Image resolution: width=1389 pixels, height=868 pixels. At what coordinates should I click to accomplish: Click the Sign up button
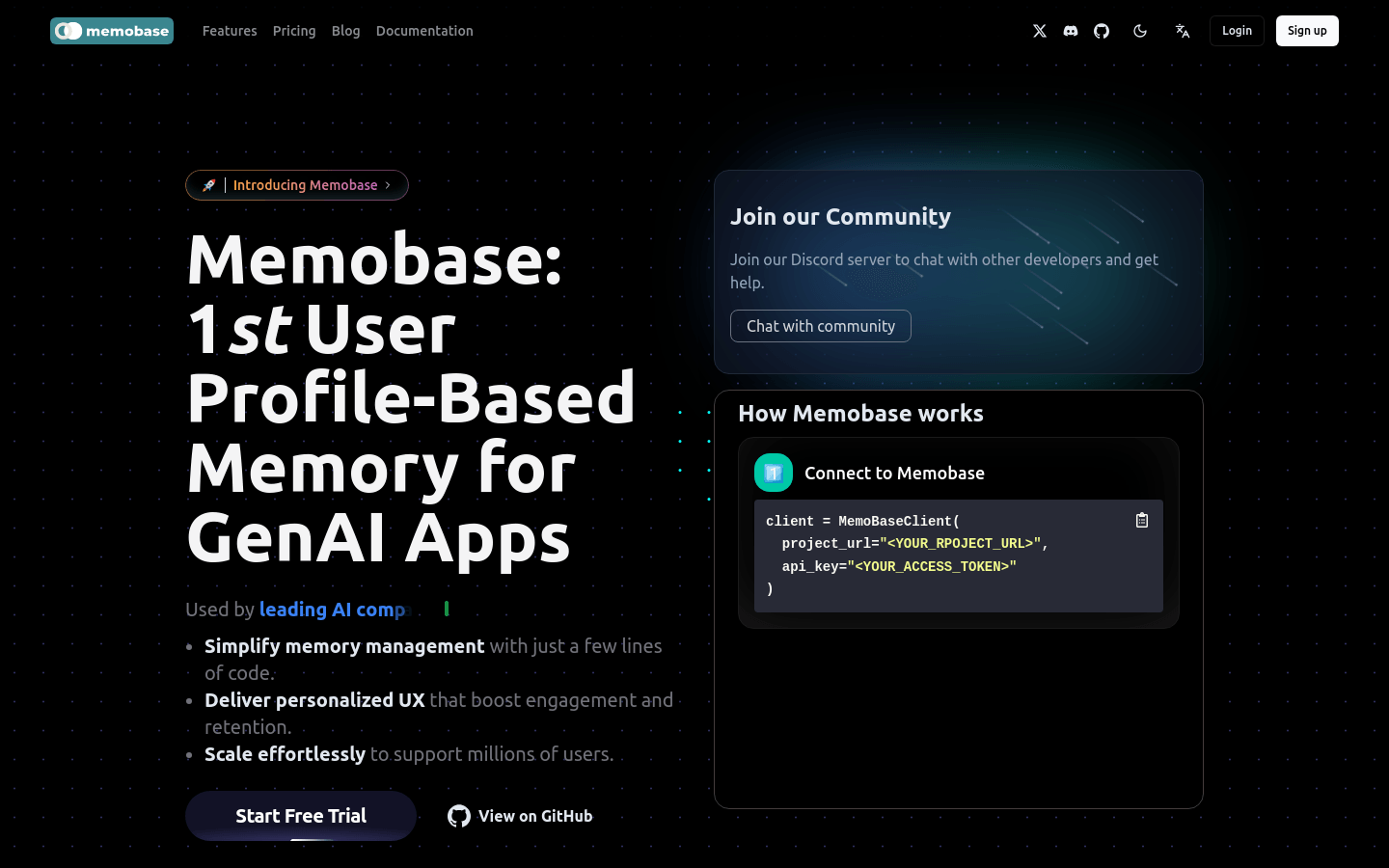click(1307, 31)
